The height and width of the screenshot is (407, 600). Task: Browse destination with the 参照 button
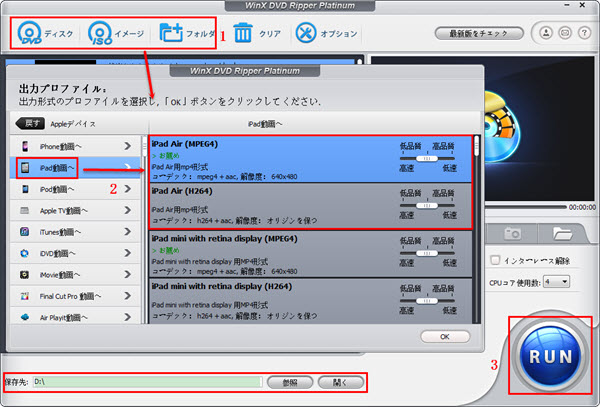click(290, 383)
